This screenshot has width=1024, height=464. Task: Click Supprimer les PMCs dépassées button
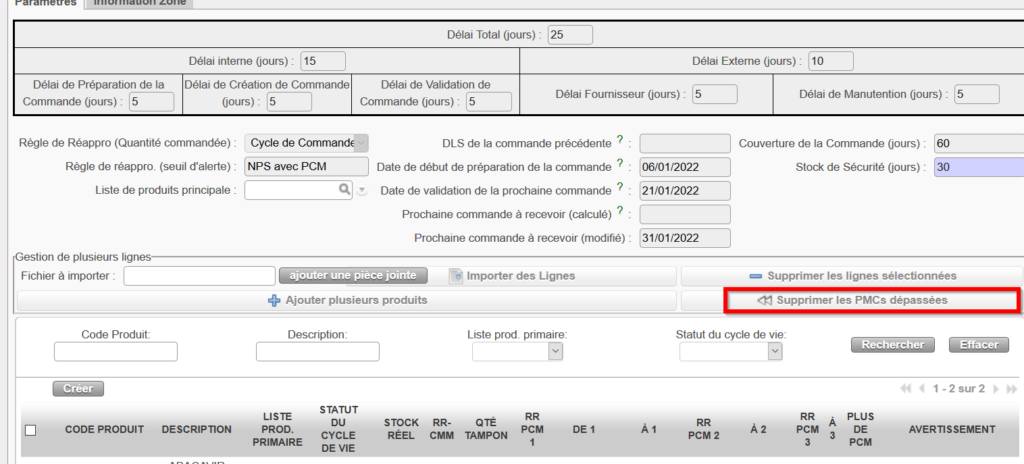(x=852, y=300)
